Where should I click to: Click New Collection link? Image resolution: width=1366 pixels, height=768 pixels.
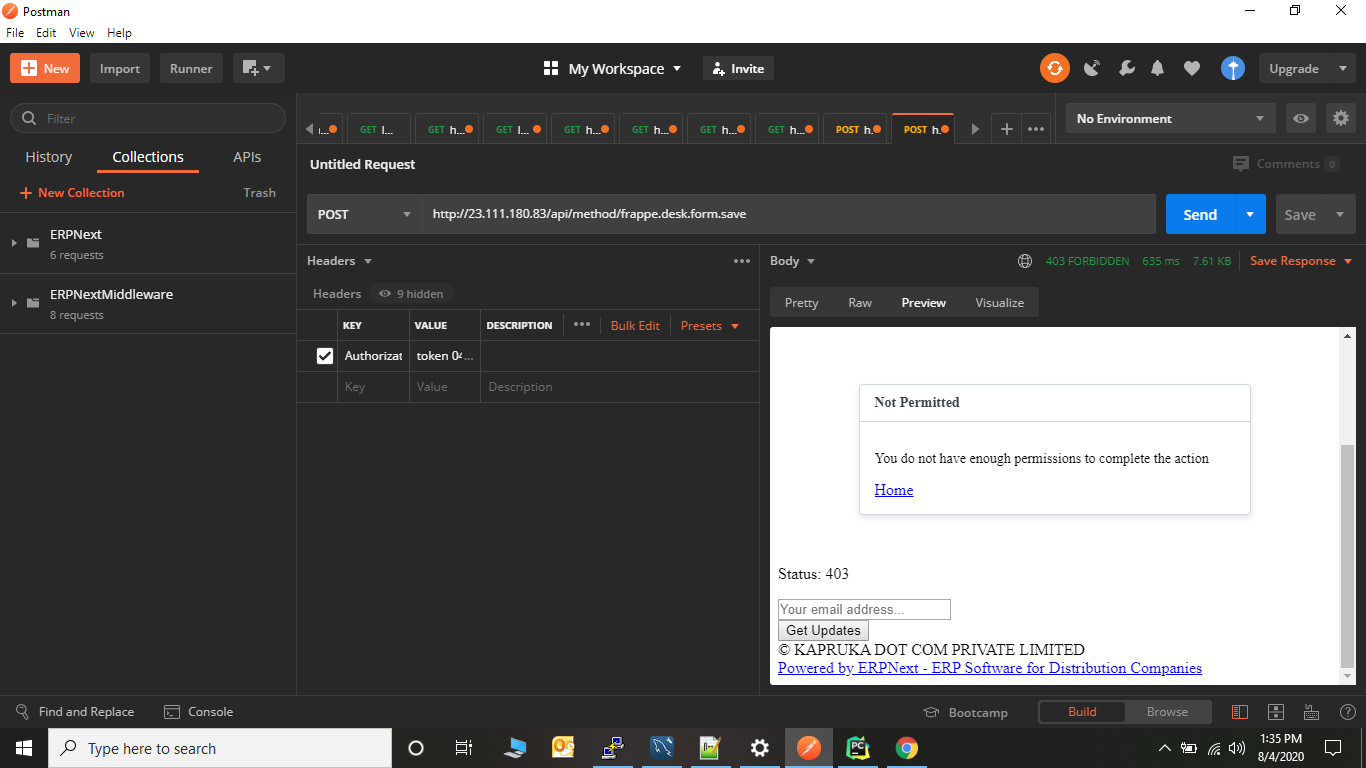coord(72,193)
